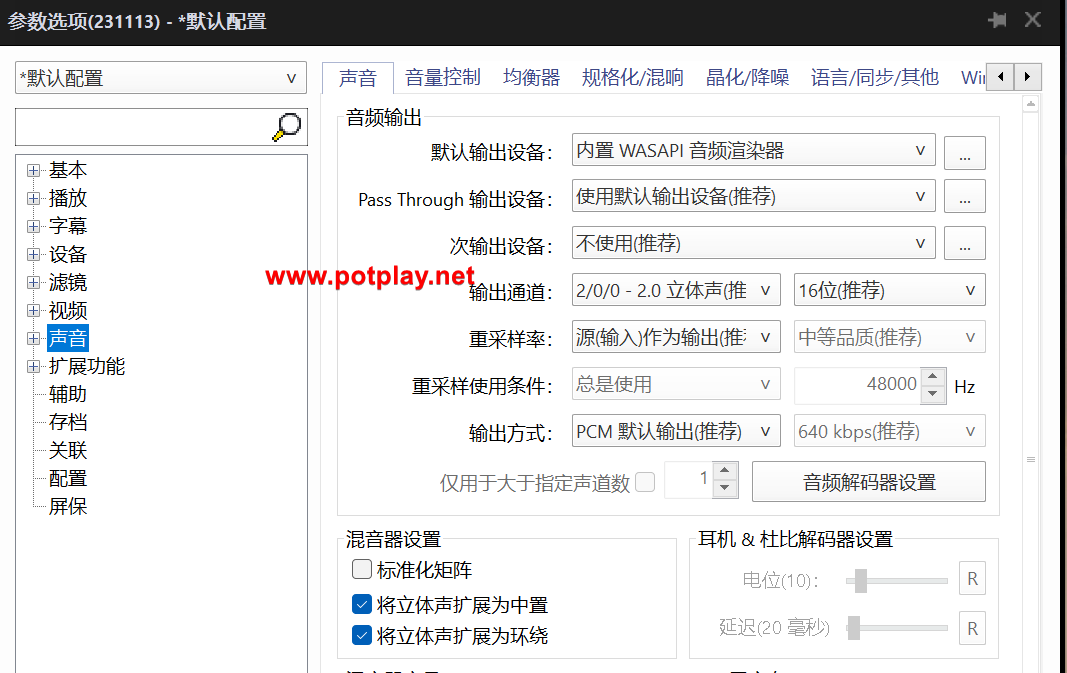
Task: Open the 次输出设备 dropdown
Action: click(753, 243)
